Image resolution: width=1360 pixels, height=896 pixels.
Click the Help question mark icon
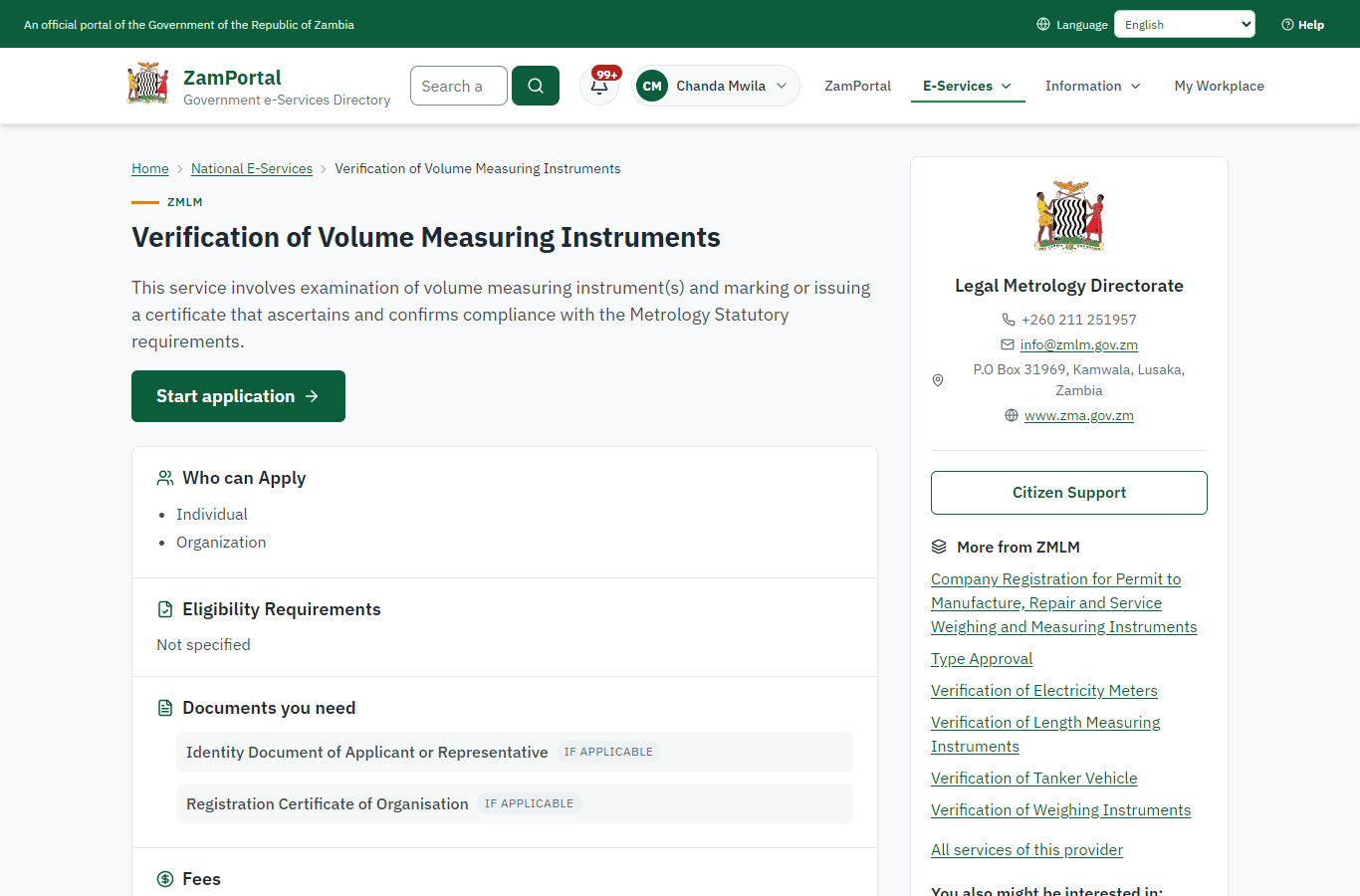pyautogui.click(x=1287, y=25)
